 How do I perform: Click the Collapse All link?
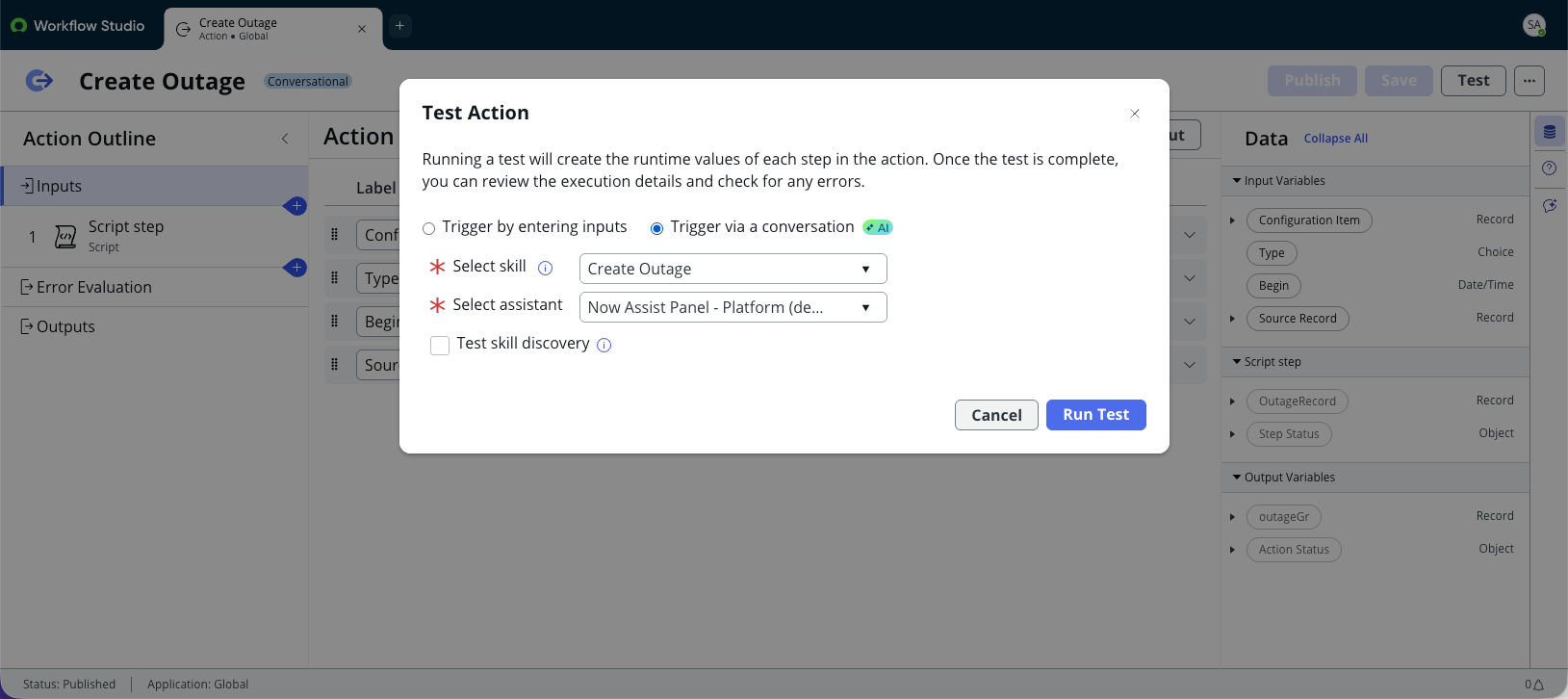pos(1335,139)
